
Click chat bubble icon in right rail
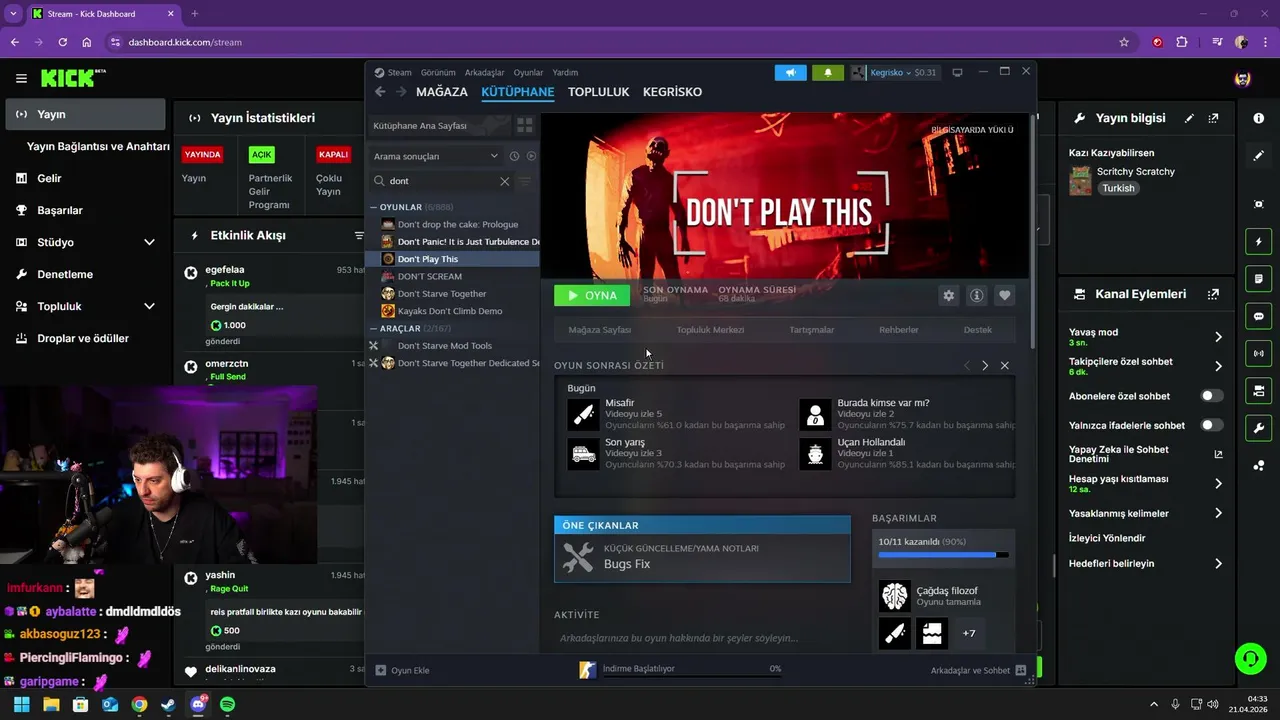[x=1258, y=316]
